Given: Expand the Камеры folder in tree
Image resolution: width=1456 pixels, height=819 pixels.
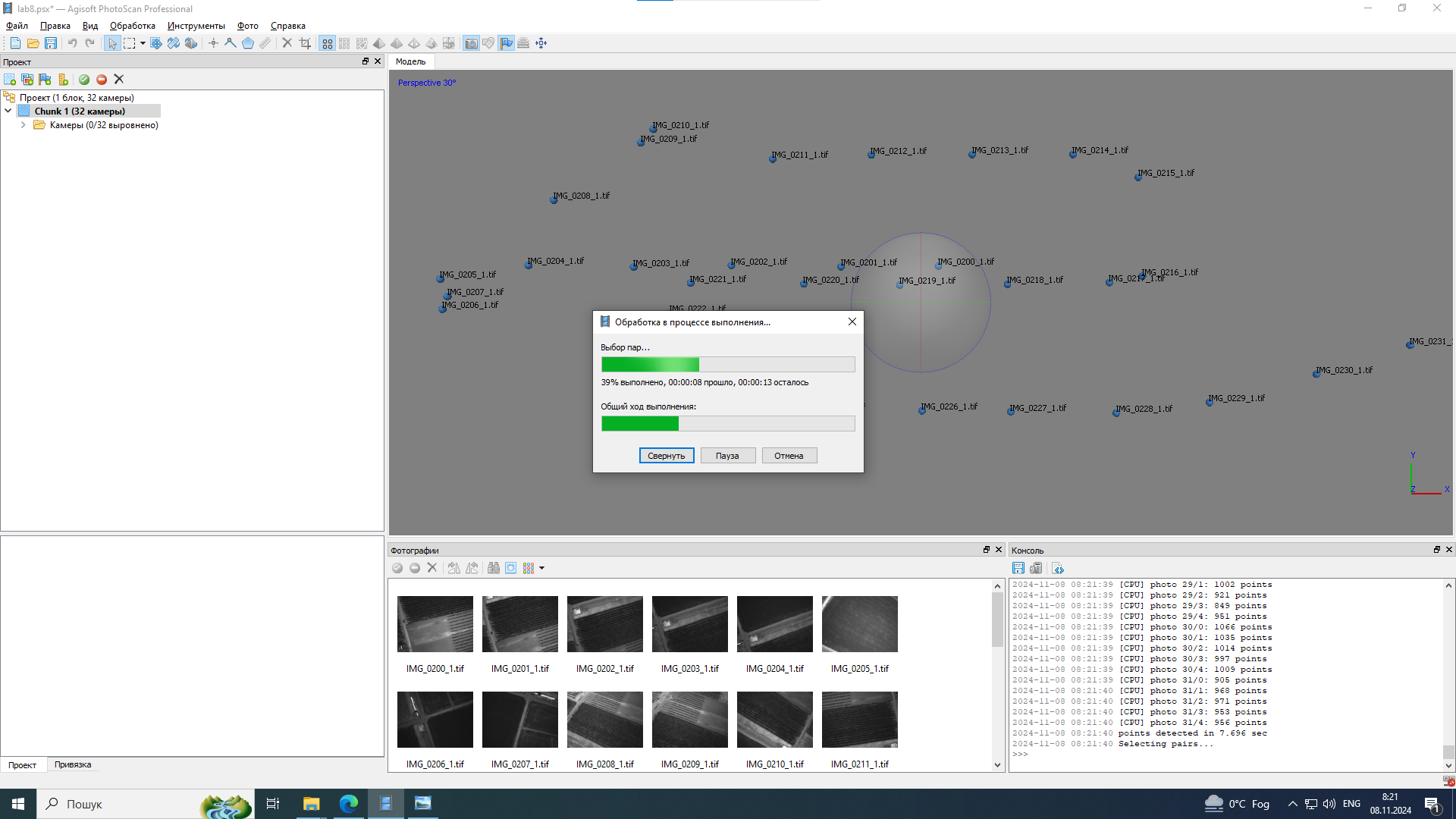Looking at the screenshot, I should click(24, 125).
